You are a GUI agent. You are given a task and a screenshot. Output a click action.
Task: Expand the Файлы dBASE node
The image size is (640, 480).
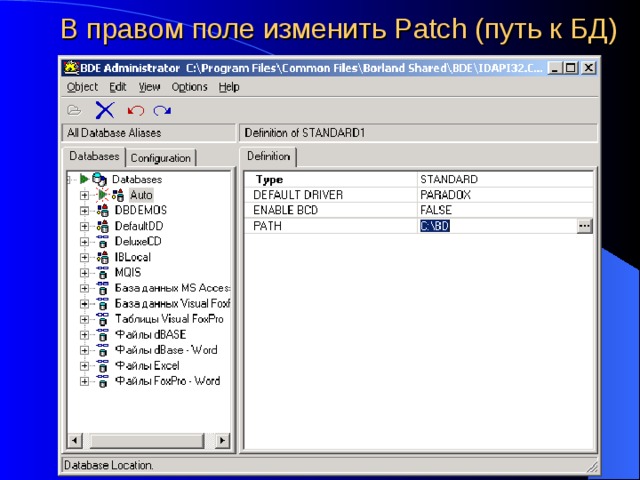coord(84,335)
